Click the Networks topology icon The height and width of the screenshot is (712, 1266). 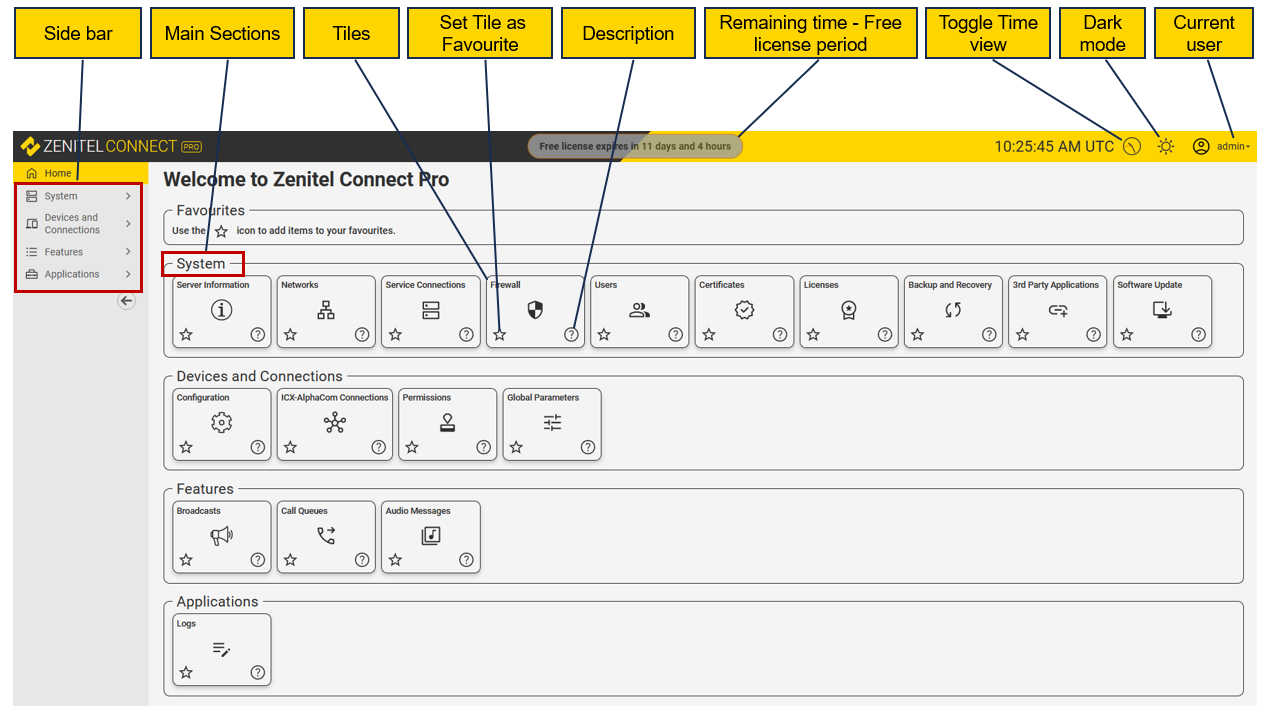click(326, 310)
